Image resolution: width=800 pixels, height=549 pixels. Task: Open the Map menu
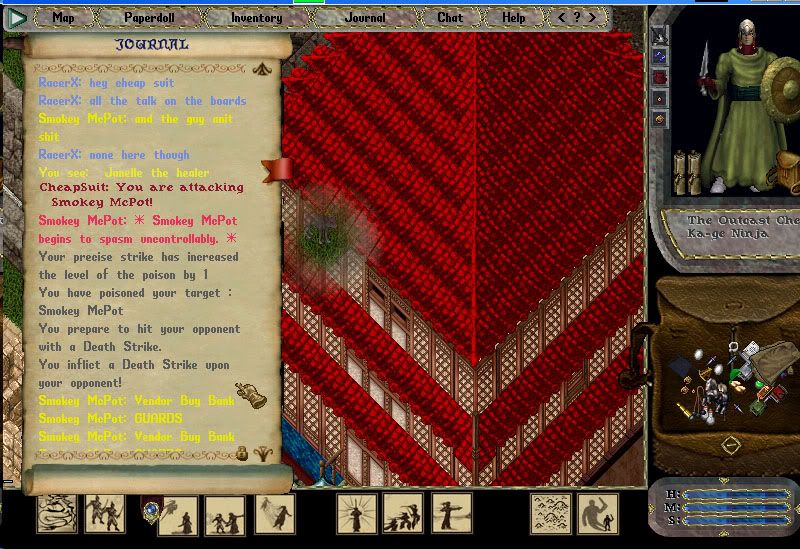63,18
